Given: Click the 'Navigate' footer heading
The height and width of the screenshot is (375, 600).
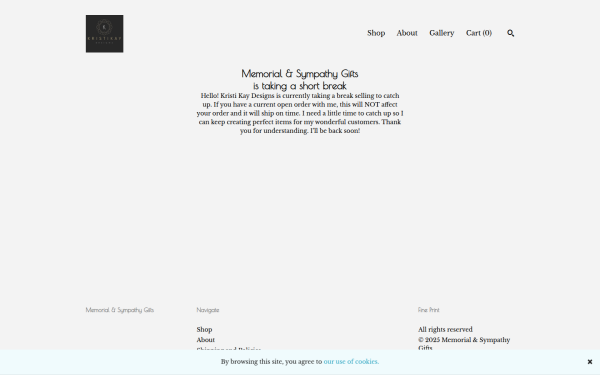Looking at the screenshot, I should click(x=208, y=310).
